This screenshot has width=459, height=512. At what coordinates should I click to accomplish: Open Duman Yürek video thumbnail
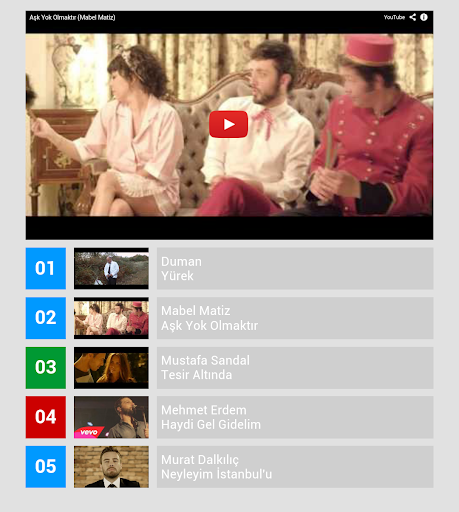point(111,268)
